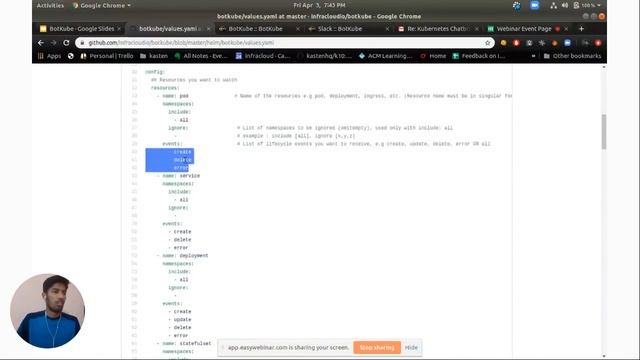Viewport: 640px width, 360px height.
Task: Open the volume icon in system panel
Action: point(565,5)
